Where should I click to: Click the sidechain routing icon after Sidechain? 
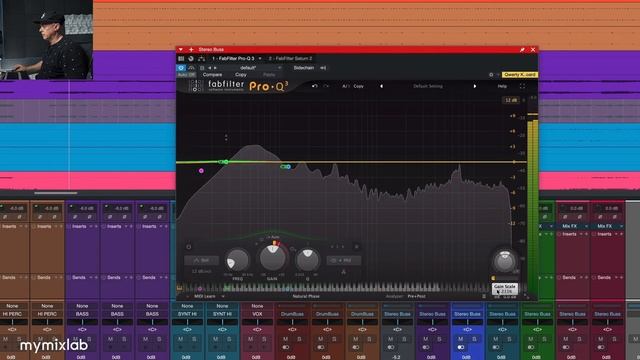[323, 68]
